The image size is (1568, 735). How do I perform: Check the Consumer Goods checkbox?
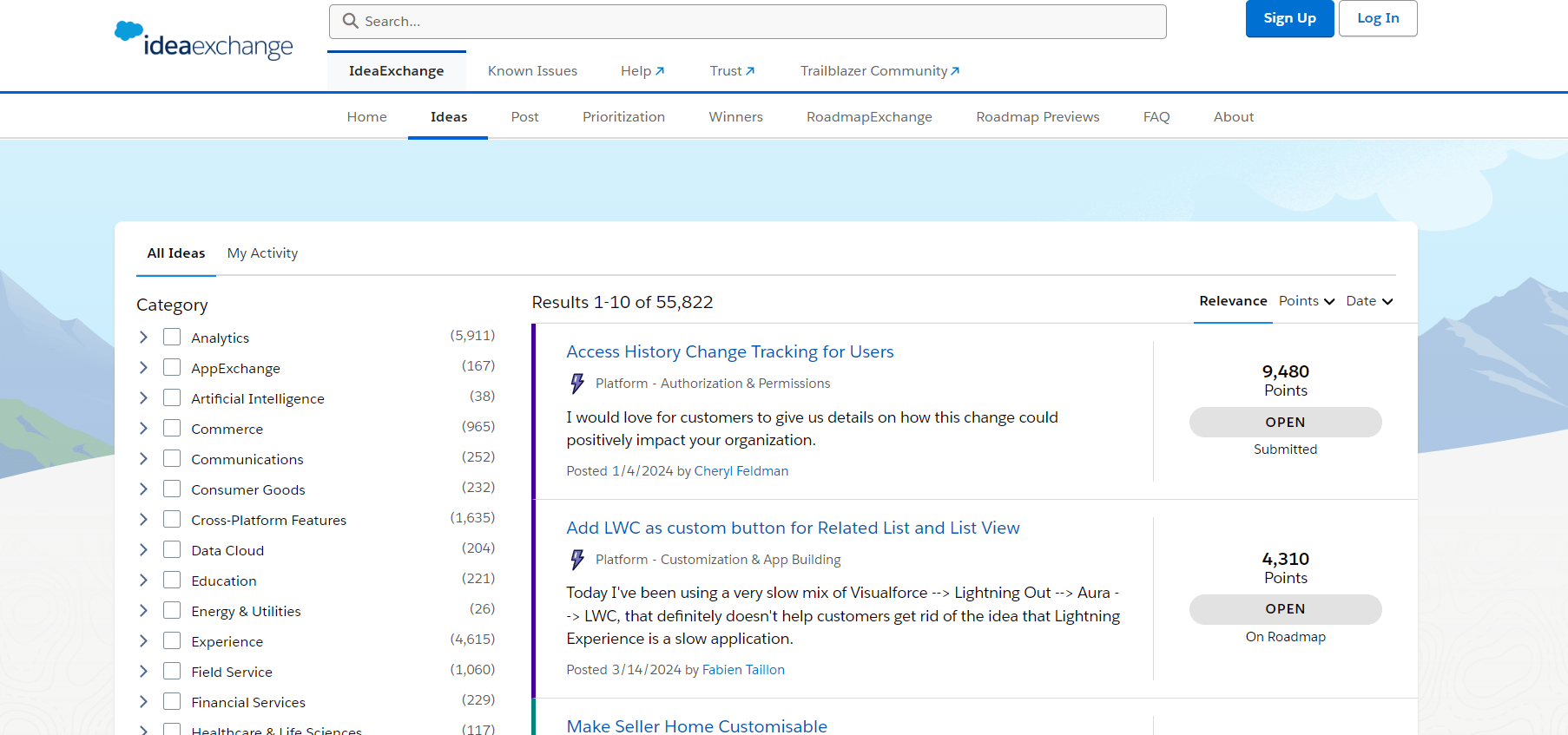[172, 489]
